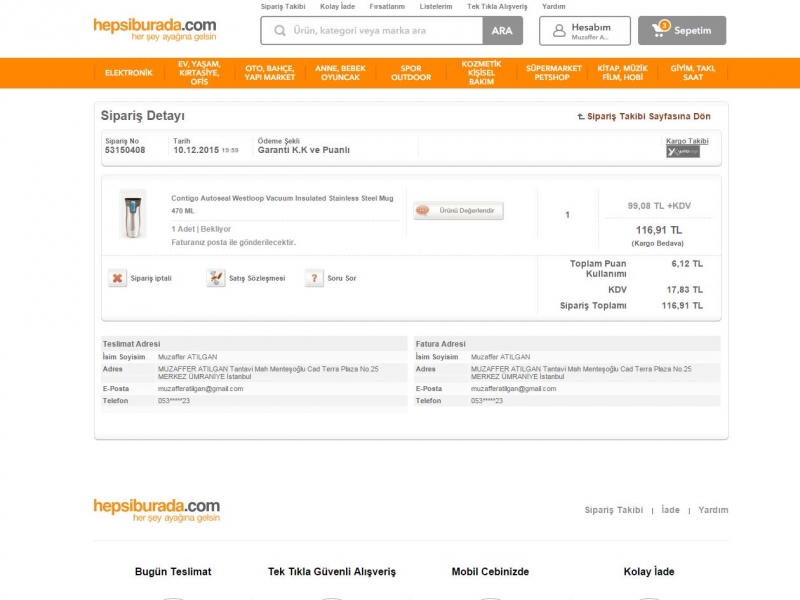
Task: Click the magnifier icon in the search box
Action: pyautogui.click(x=280, y=31)
